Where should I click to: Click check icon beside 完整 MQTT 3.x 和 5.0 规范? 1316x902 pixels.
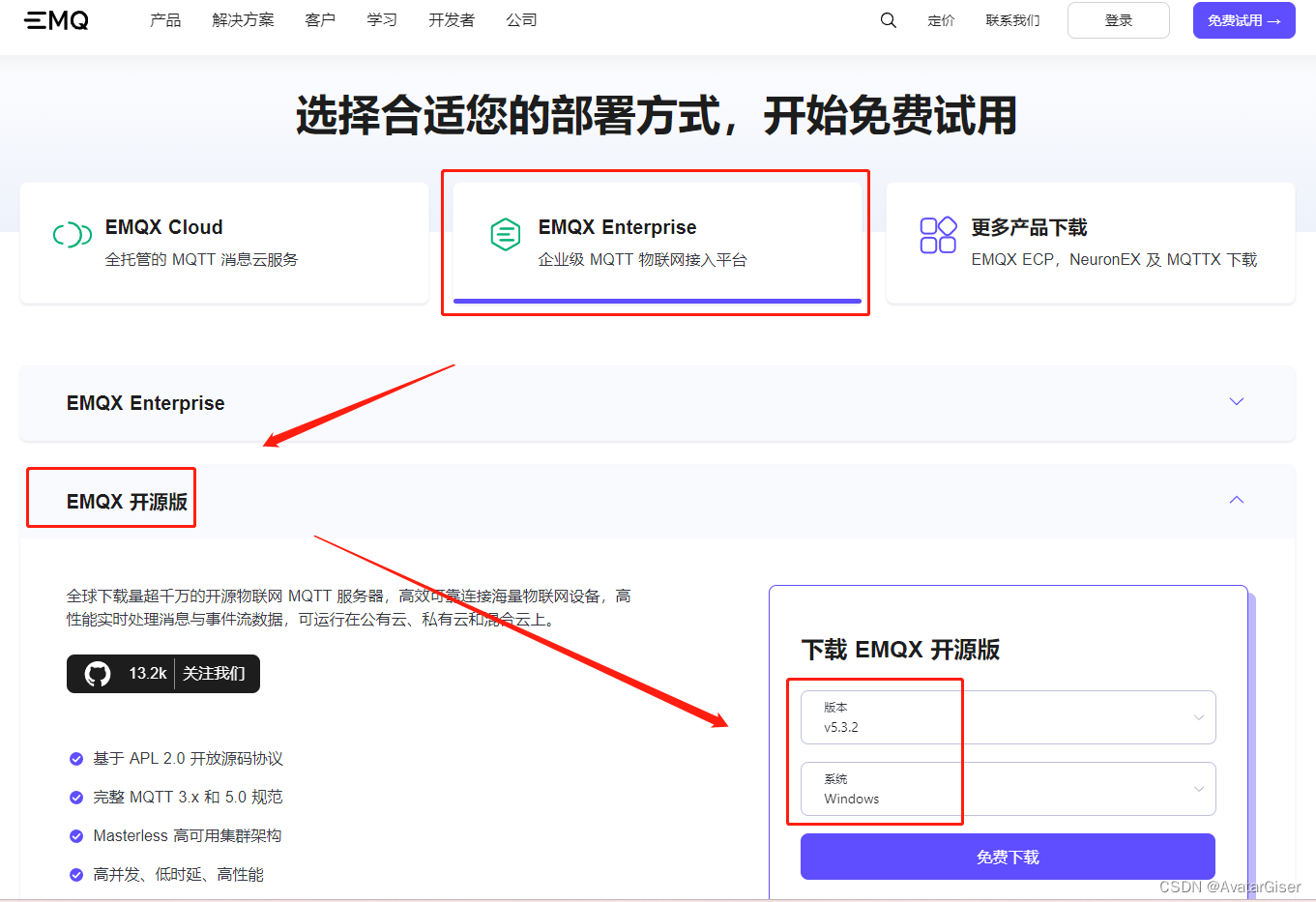(x=76, y=798)
